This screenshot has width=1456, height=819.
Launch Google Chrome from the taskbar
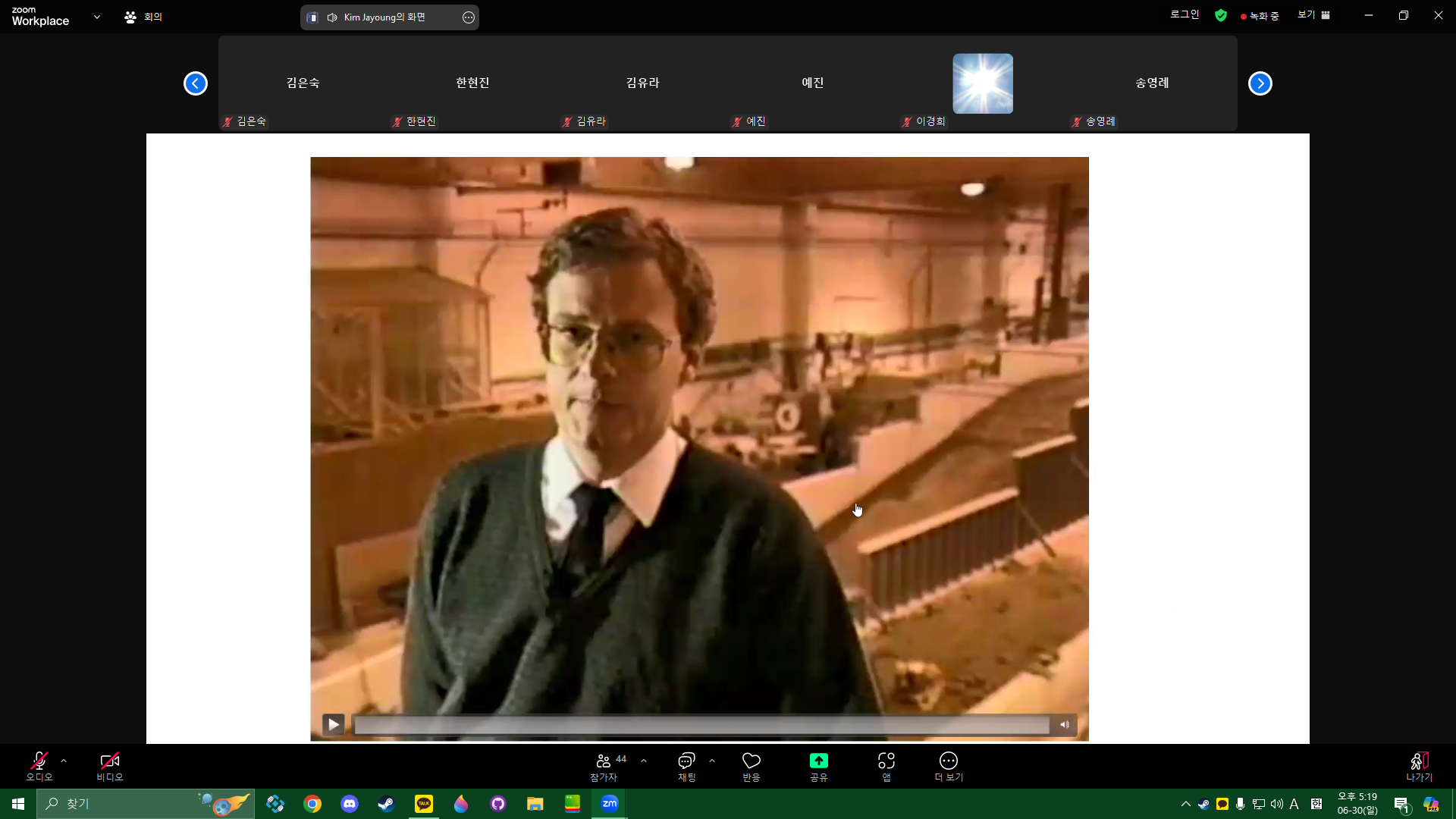(x=312, y=804)
